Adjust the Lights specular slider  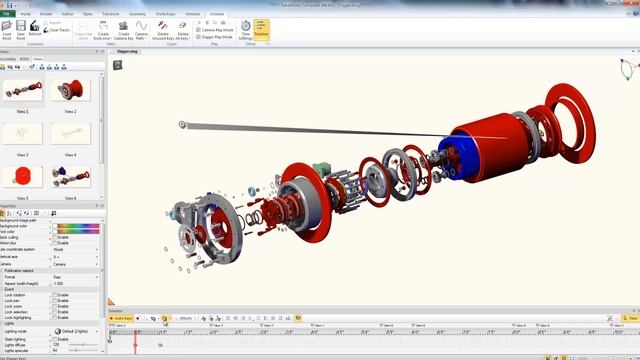tap(83, 350)
